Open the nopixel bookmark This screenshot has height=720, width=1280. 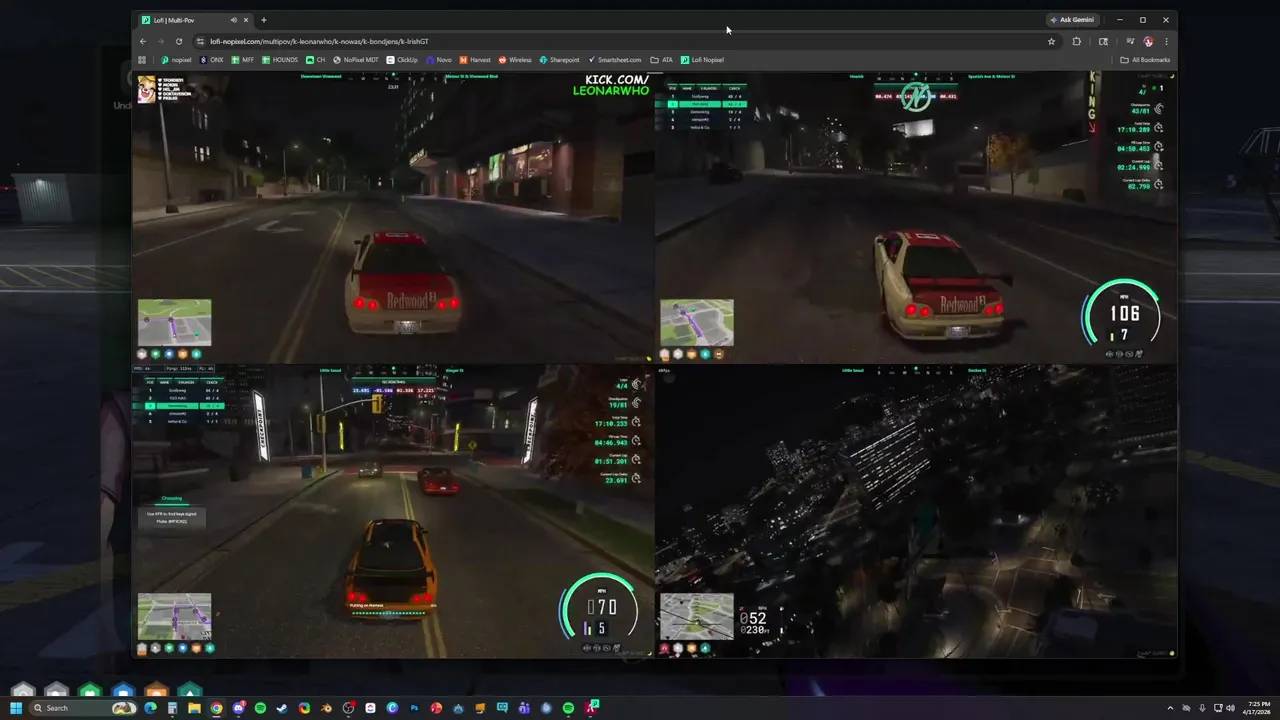(x=176, y=60)
